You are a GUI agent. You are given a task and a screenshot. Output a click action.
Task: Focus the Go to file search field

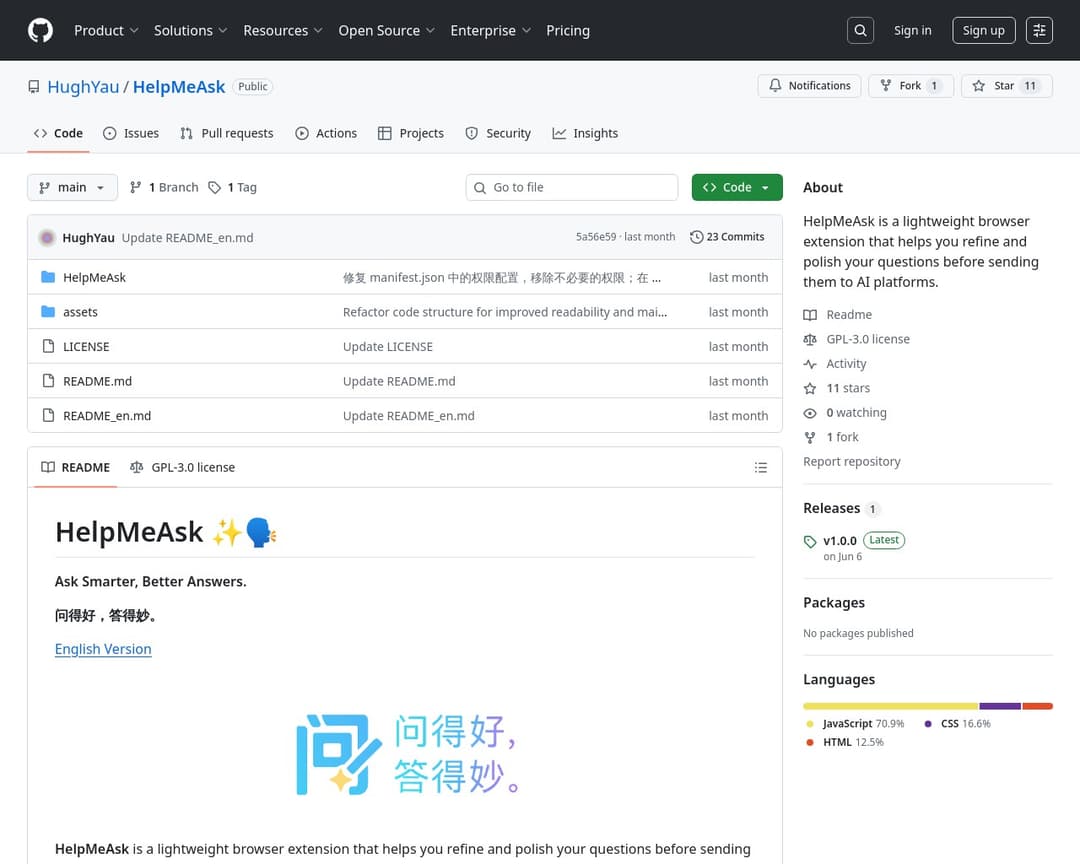[572, 187]
